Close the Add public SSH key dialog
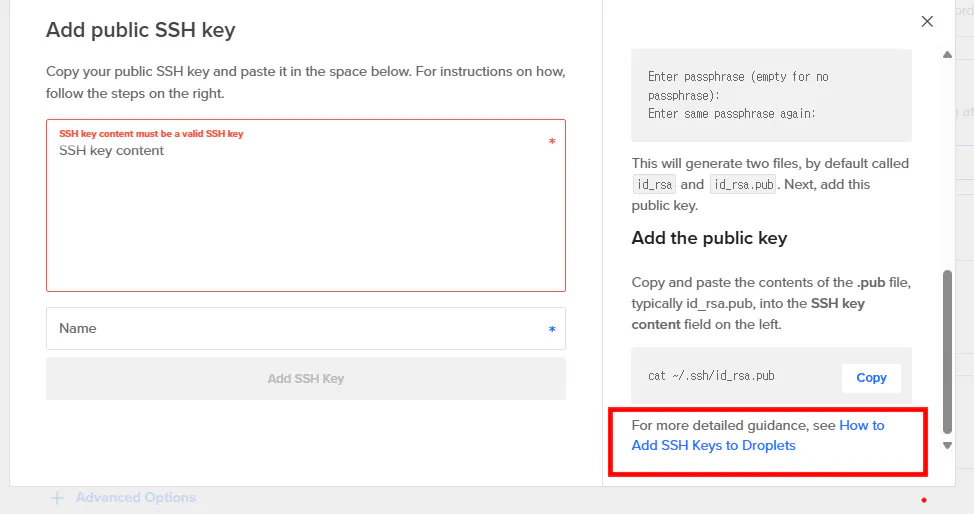The image size is (974, 514). 927,22
